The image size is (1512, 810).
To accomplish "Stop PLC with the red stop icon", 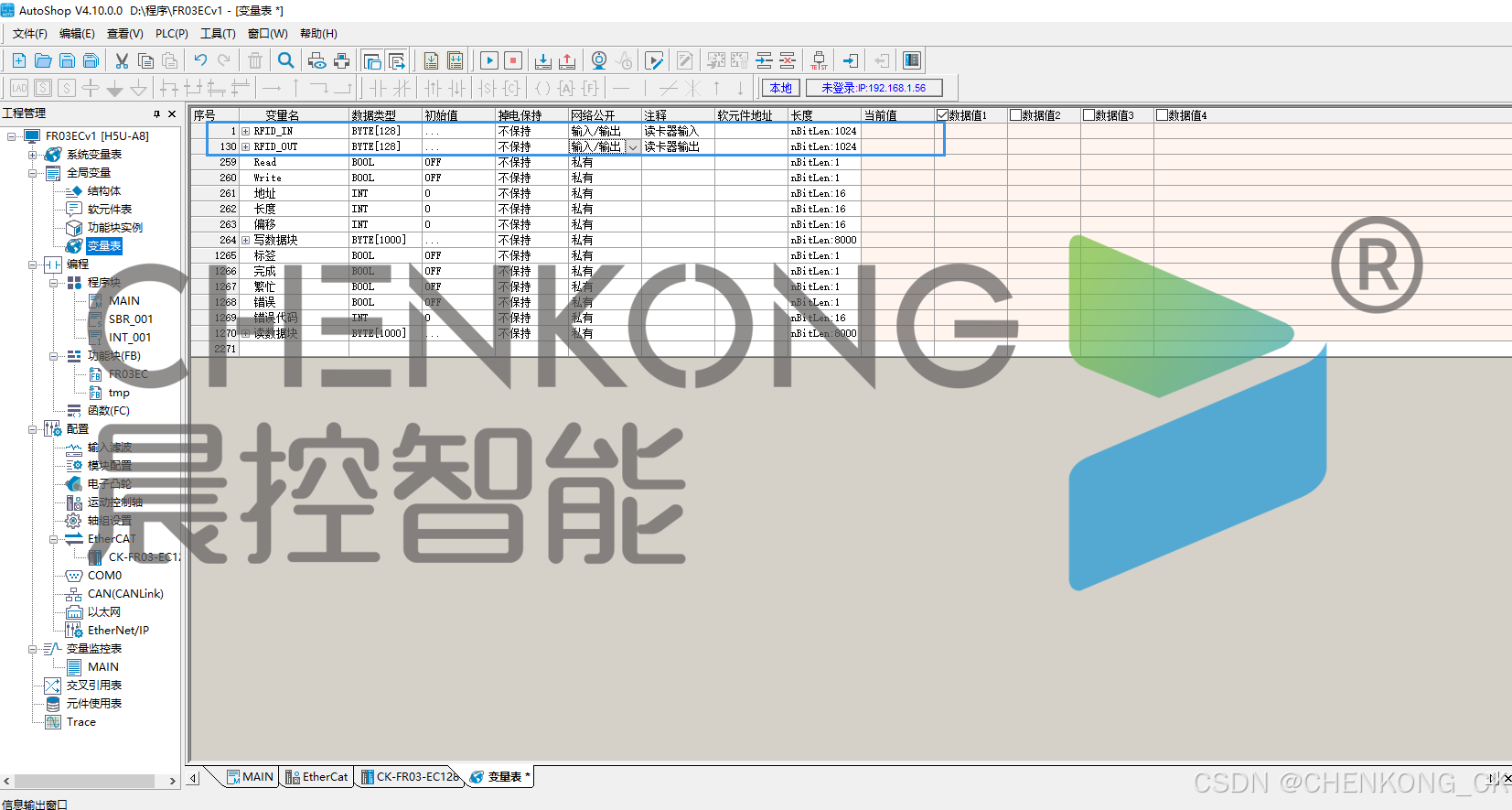I will tap(513, 60).
